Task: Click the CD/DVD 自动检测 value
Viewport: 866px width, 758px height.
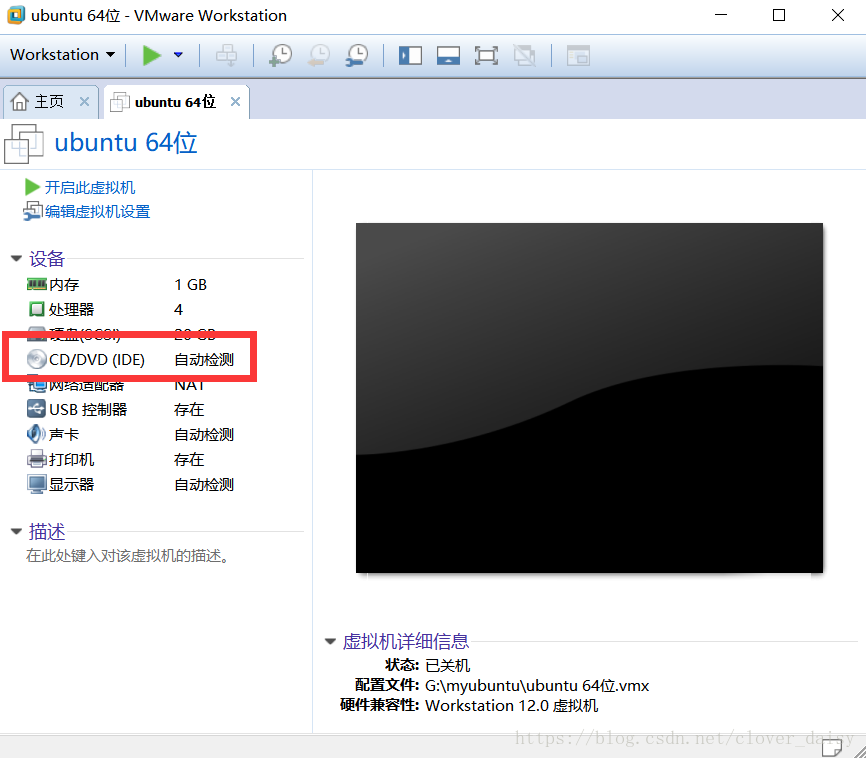Action: pos(204,360)
